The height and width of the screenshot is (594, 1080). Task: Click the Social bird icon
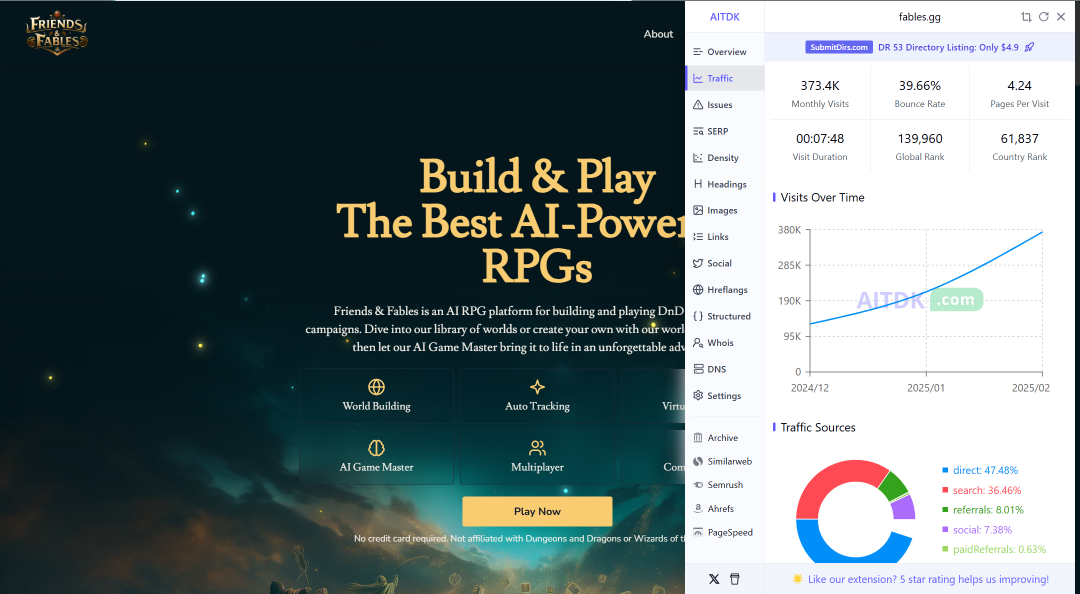click(x=698, y=263)
